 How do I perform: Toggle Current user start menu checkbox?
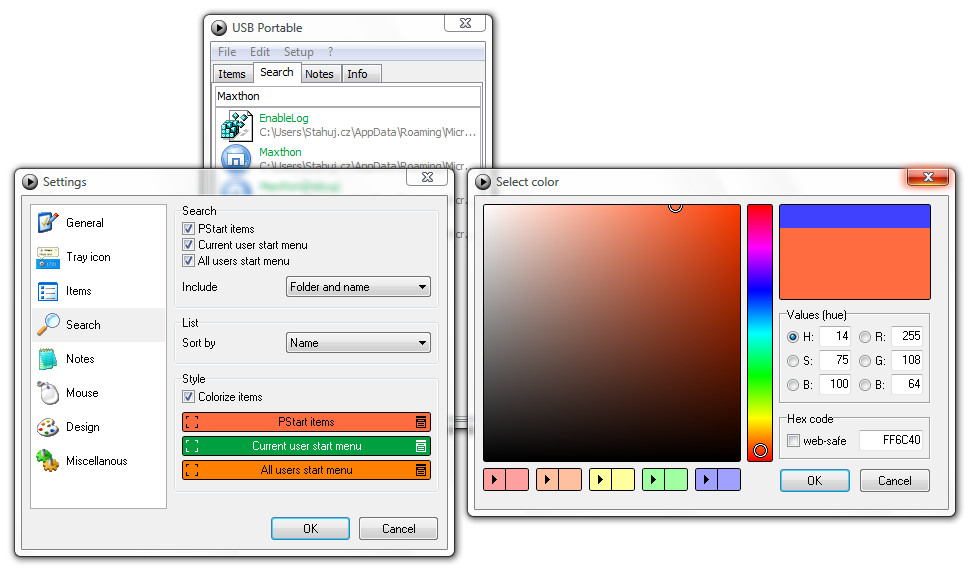[x=188, y=245]
